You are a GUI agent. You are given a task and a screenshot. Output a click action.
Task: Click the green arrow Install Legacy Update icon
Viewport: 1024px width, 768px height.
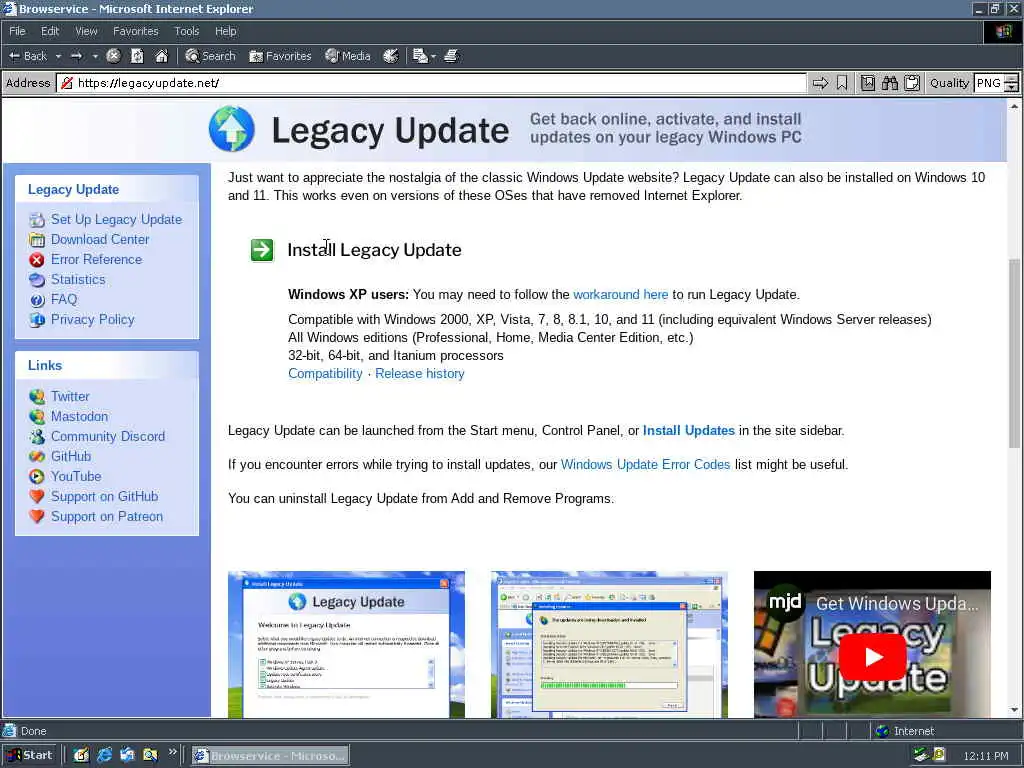[x=262, y=249]
